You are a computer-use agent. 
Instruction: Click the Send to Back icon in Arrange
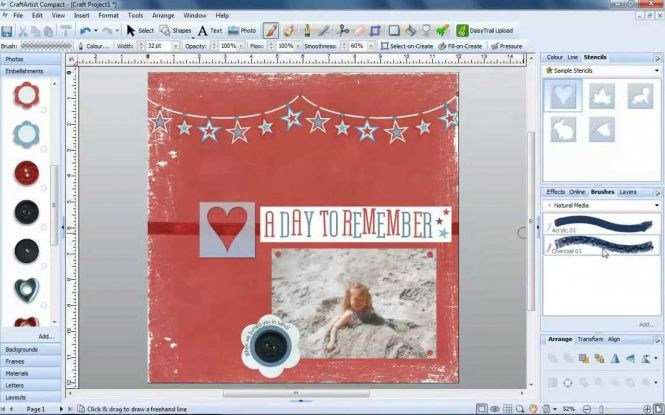(599, 359)
